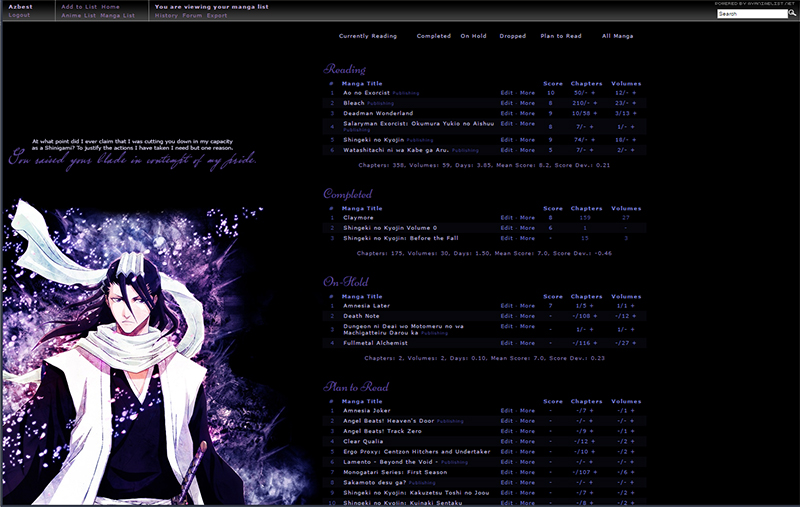Open the Plan to Read tab

(560, 36)
